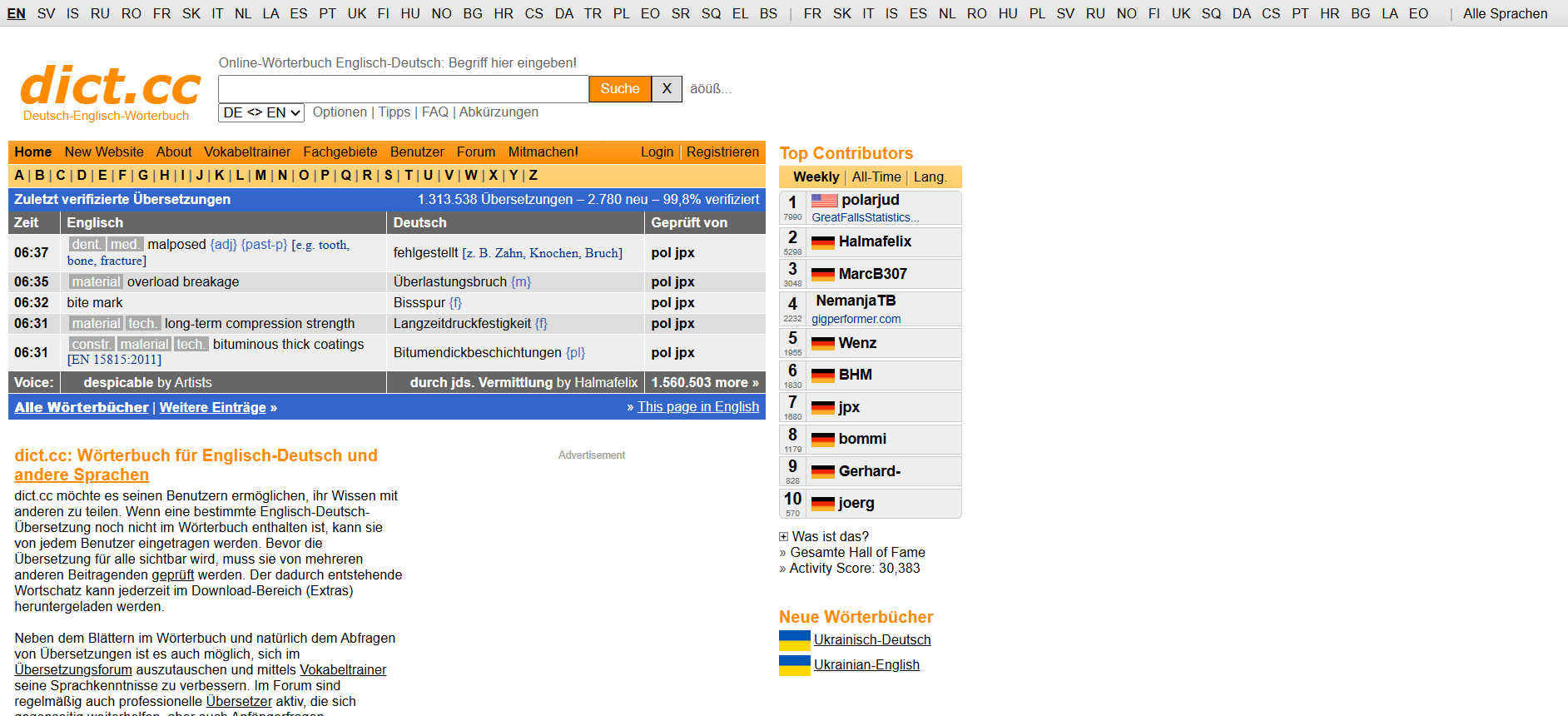Select TR in the top language bar
This screenshot has height=716, width=1568.
tap(593, 14)
